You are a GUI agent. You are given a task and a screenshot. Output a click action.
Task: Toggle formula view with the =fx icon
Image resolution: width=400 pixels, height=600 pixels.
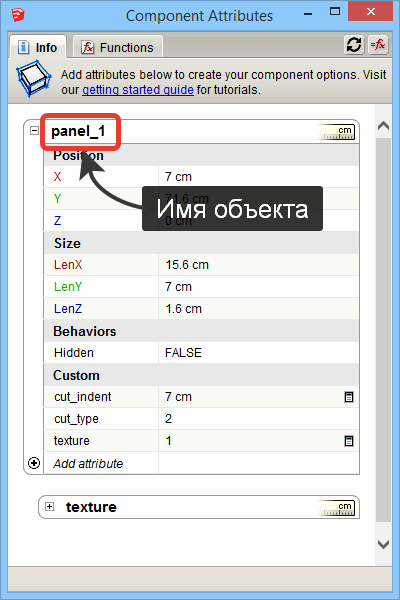(x=378, y=46)
